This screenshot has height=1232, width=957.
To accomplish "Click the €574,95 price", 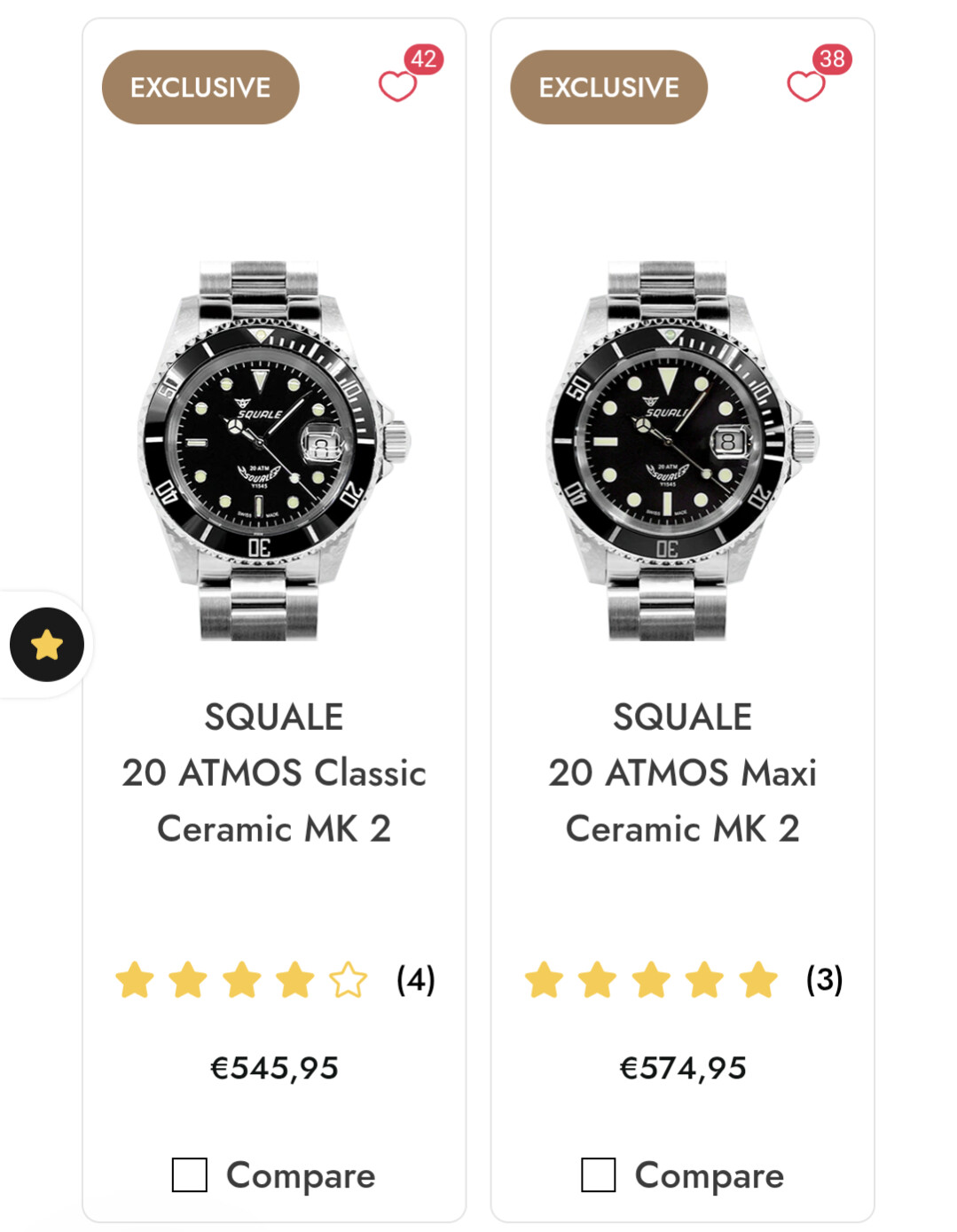I will pos(683,1068).
